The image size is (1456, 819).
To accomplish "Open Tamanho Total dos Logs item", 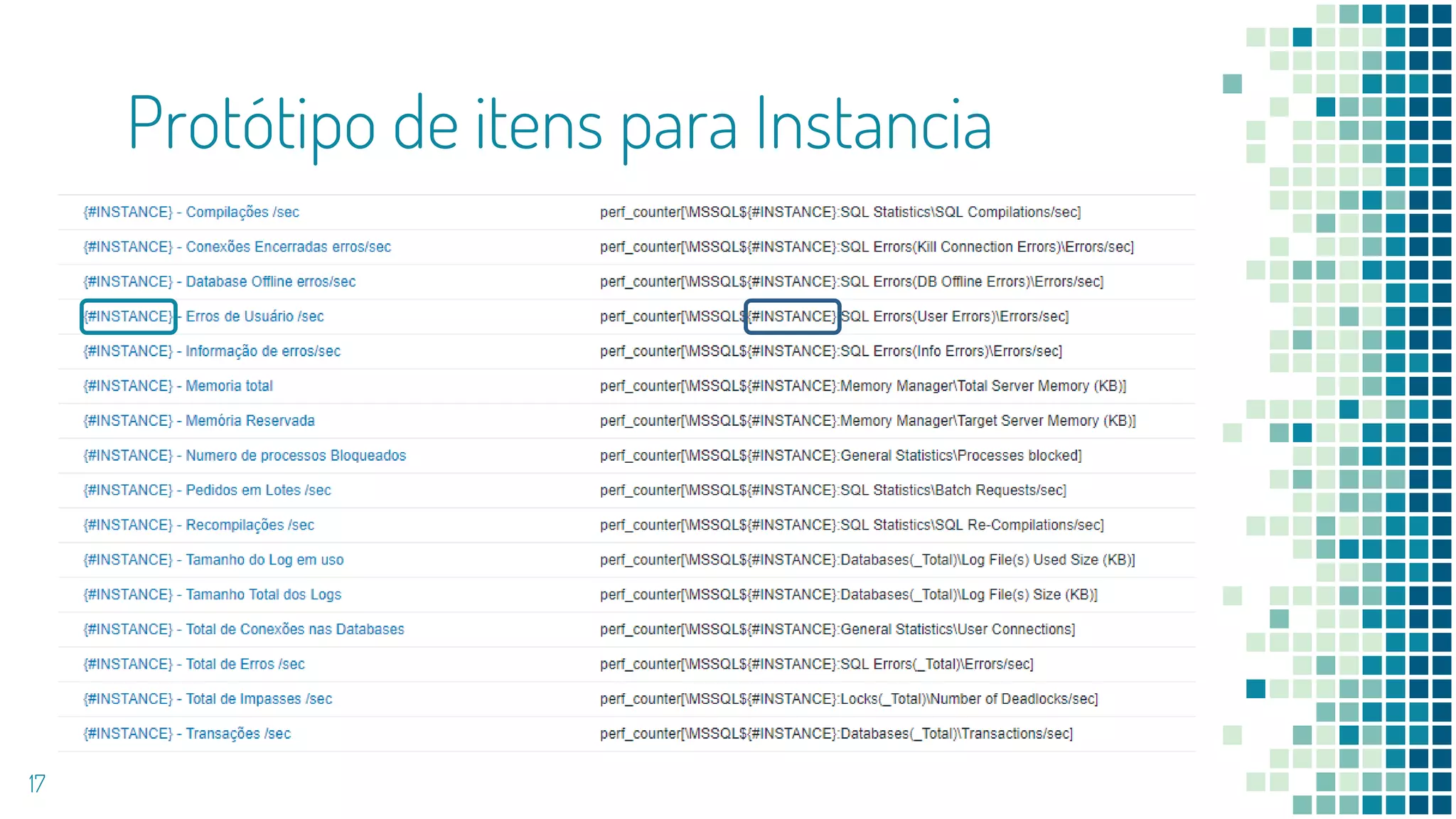I will (x=212, y=595).
